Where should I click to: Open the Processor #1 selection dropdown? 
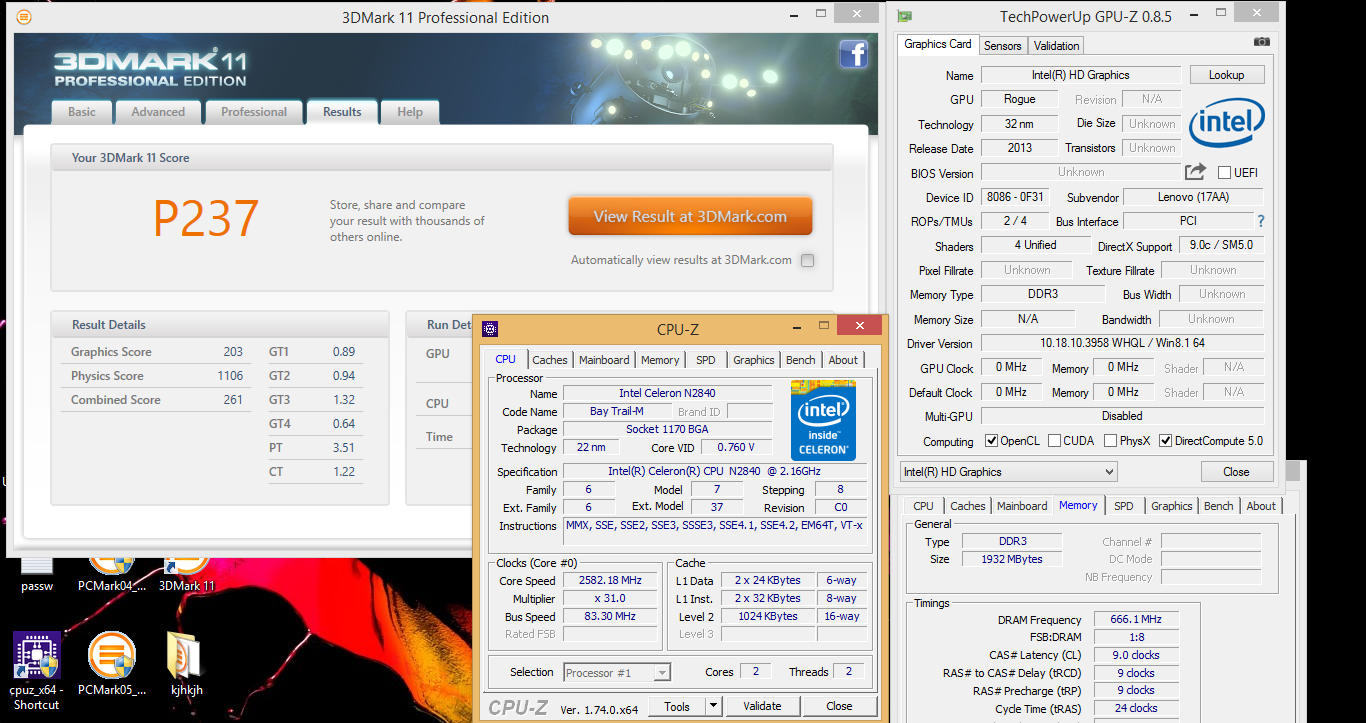point(617,673)
